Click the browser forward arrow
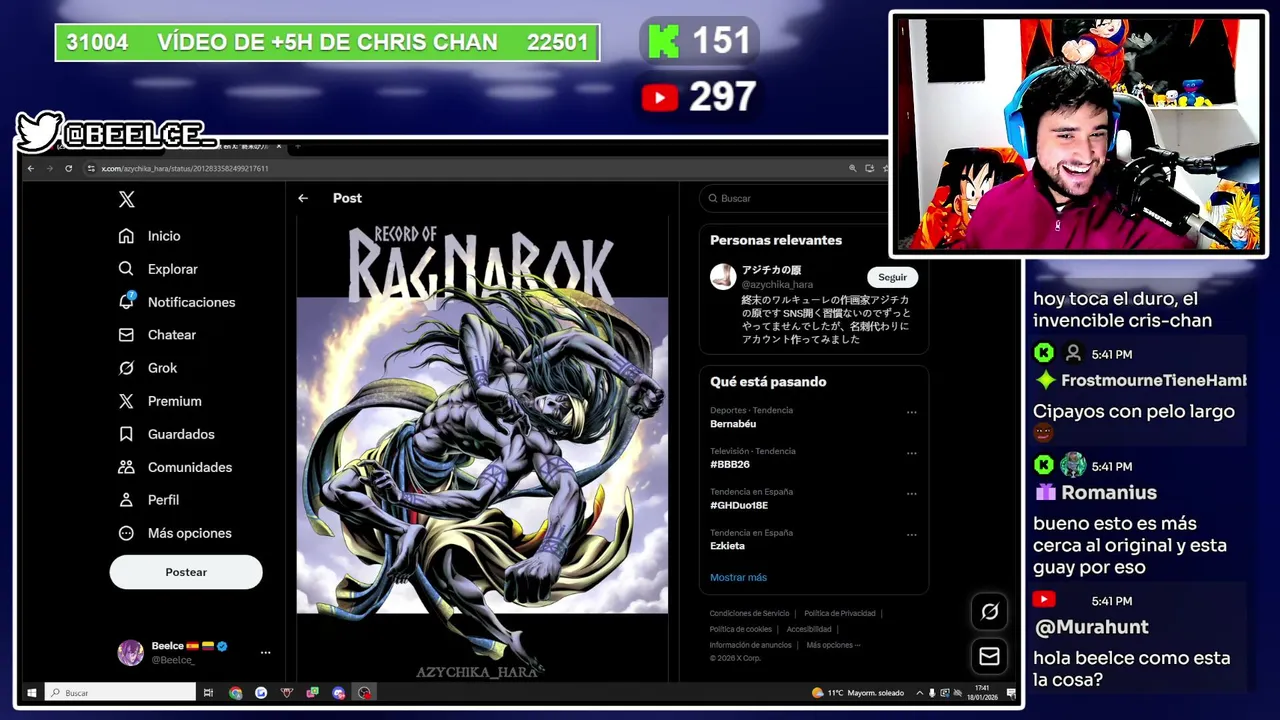Image resolution: width=1280 pixels, height=720 pixels. 49,168
